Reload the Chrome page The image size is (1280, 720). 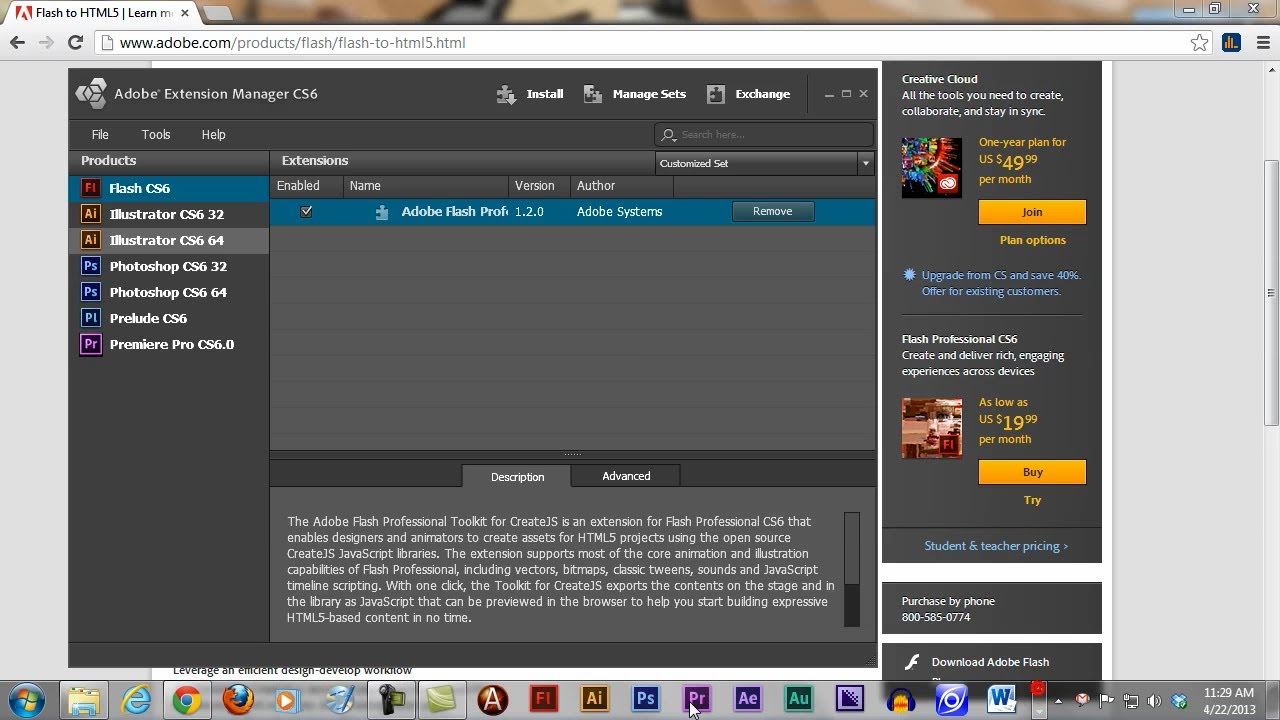tap(75, 42)
